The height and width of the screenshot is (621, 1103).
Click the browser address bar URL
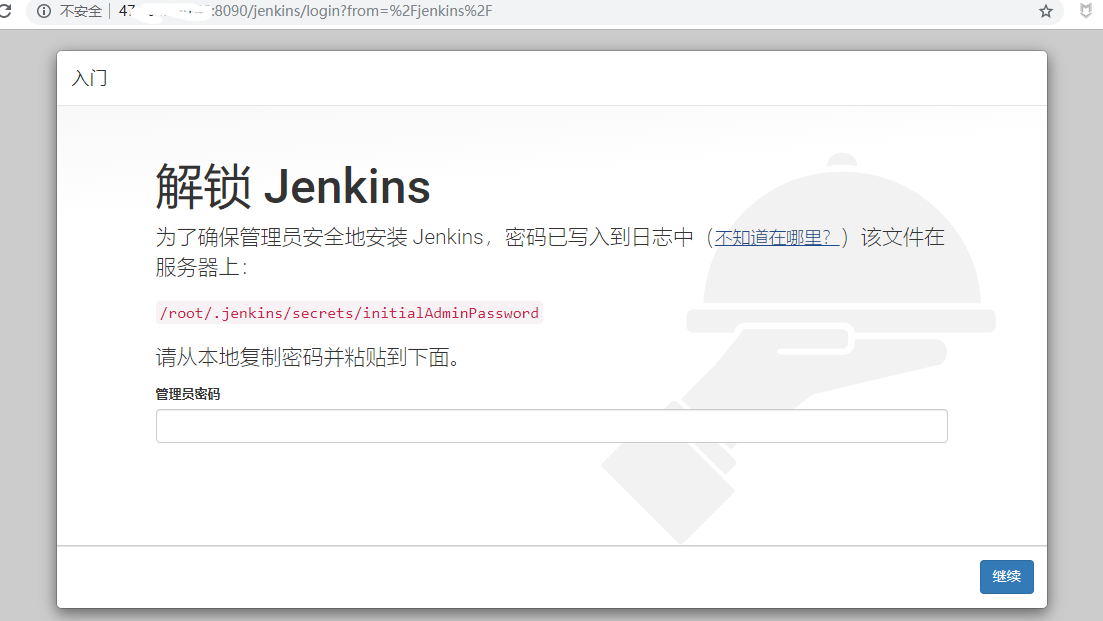coord(306,11)
